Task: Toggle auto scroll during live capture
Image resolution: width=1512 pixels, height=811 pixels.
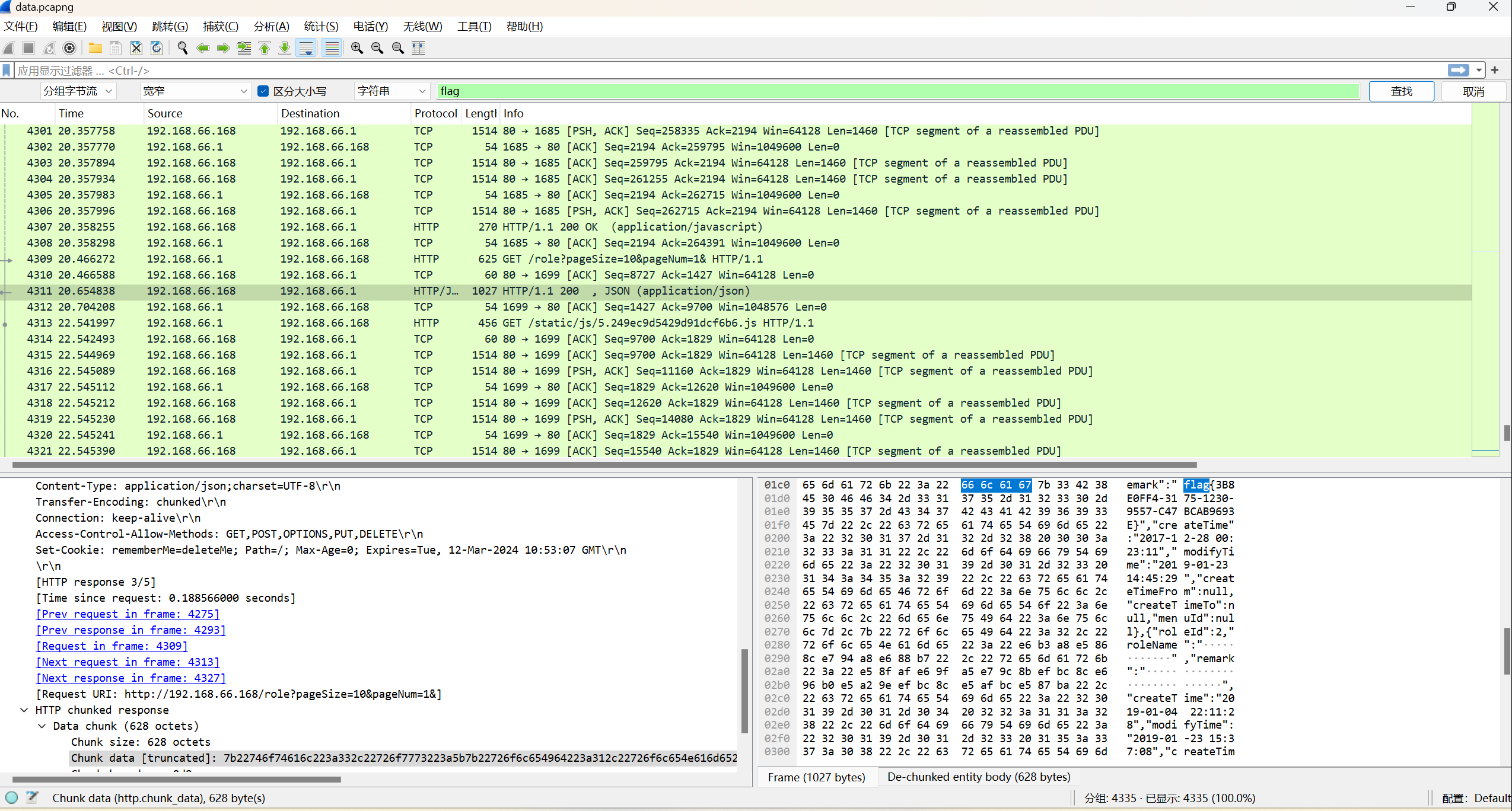Action: 306,48
